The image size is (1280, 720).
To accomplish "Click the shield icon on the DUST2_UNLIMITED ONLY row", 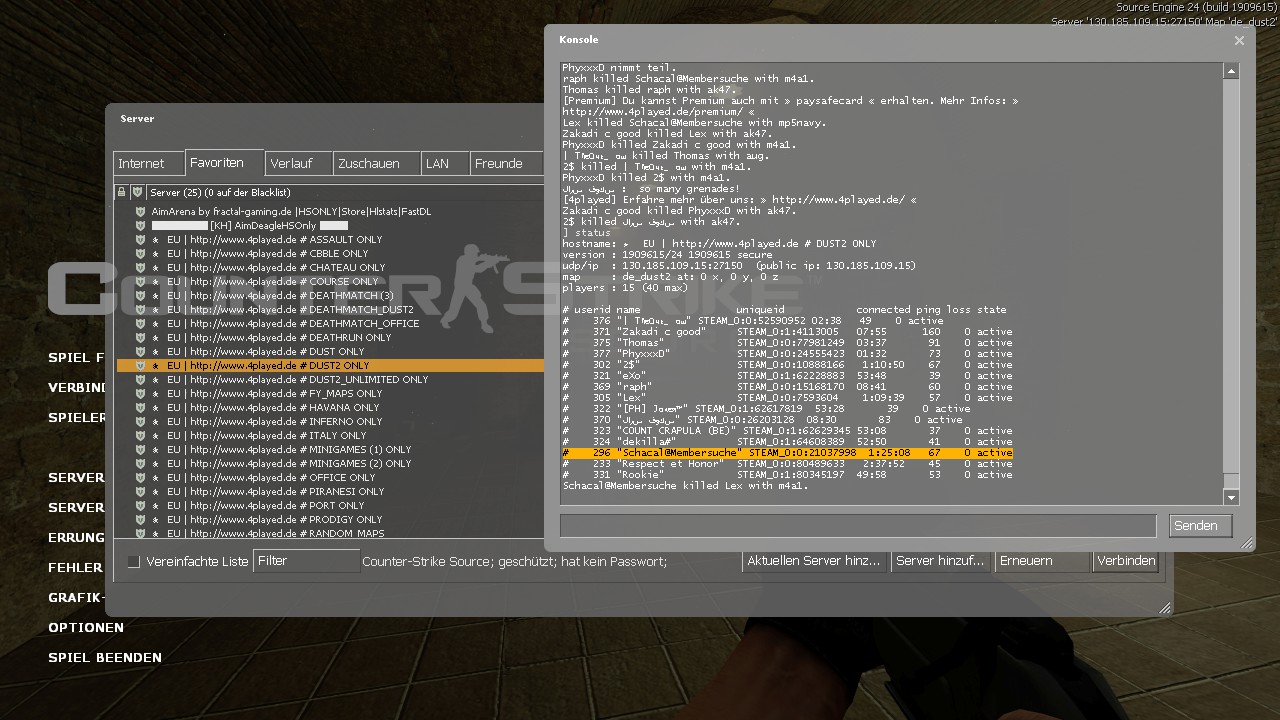I will [141, 380].
